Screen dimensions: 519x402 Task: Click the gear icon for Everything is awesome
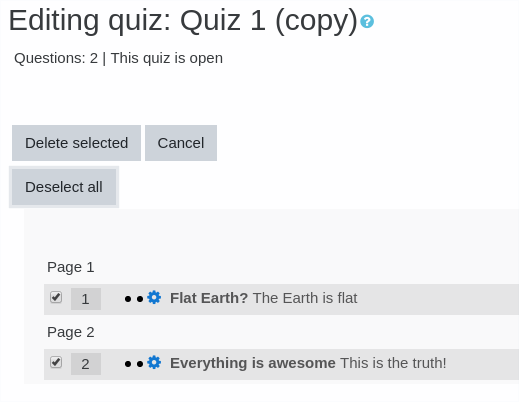pos(154,362)
